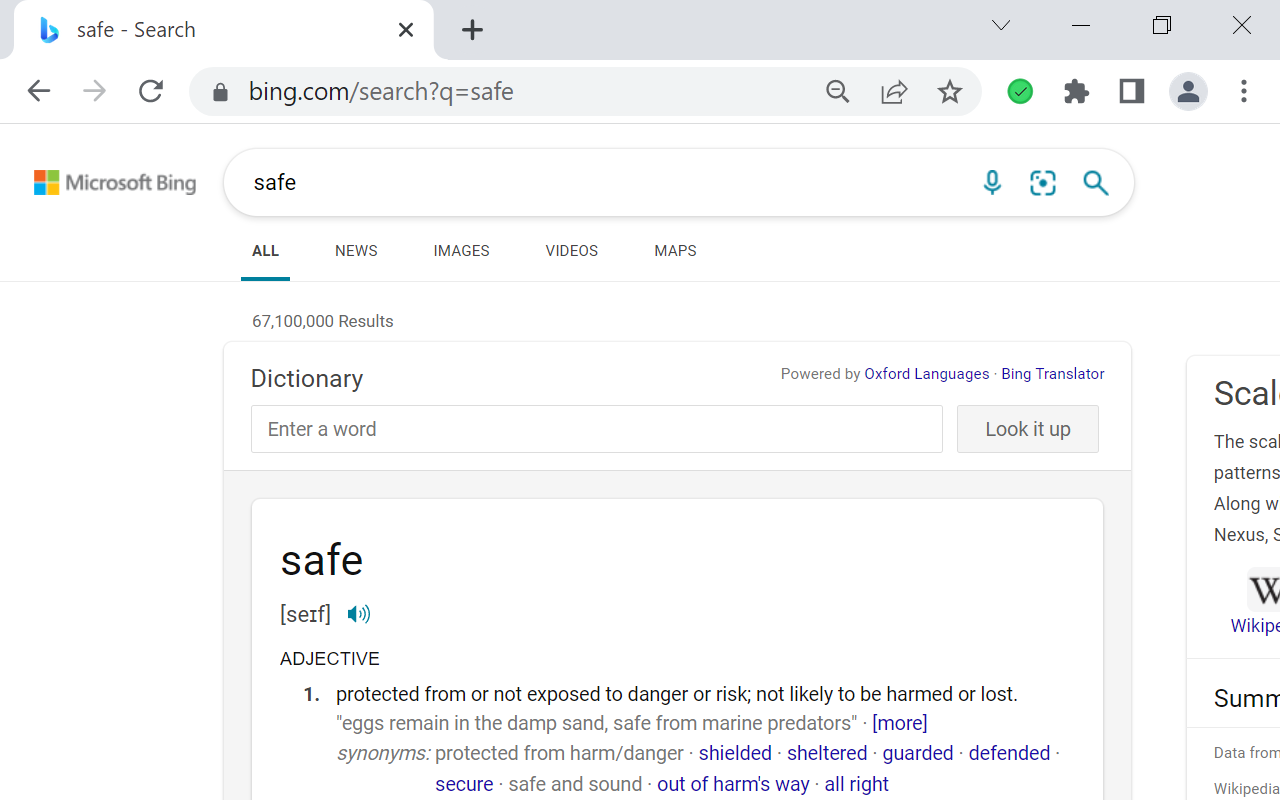
Task: Click the green checkmark extension icon
Action: tap(1019, 91)
